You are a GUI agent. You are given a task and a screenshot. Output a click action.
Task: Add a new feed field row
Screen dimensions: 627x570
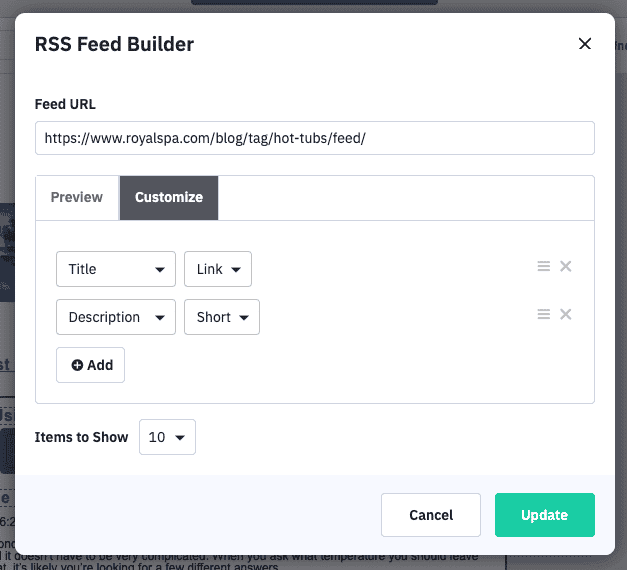pyautogui.click(x=91, y=365)
